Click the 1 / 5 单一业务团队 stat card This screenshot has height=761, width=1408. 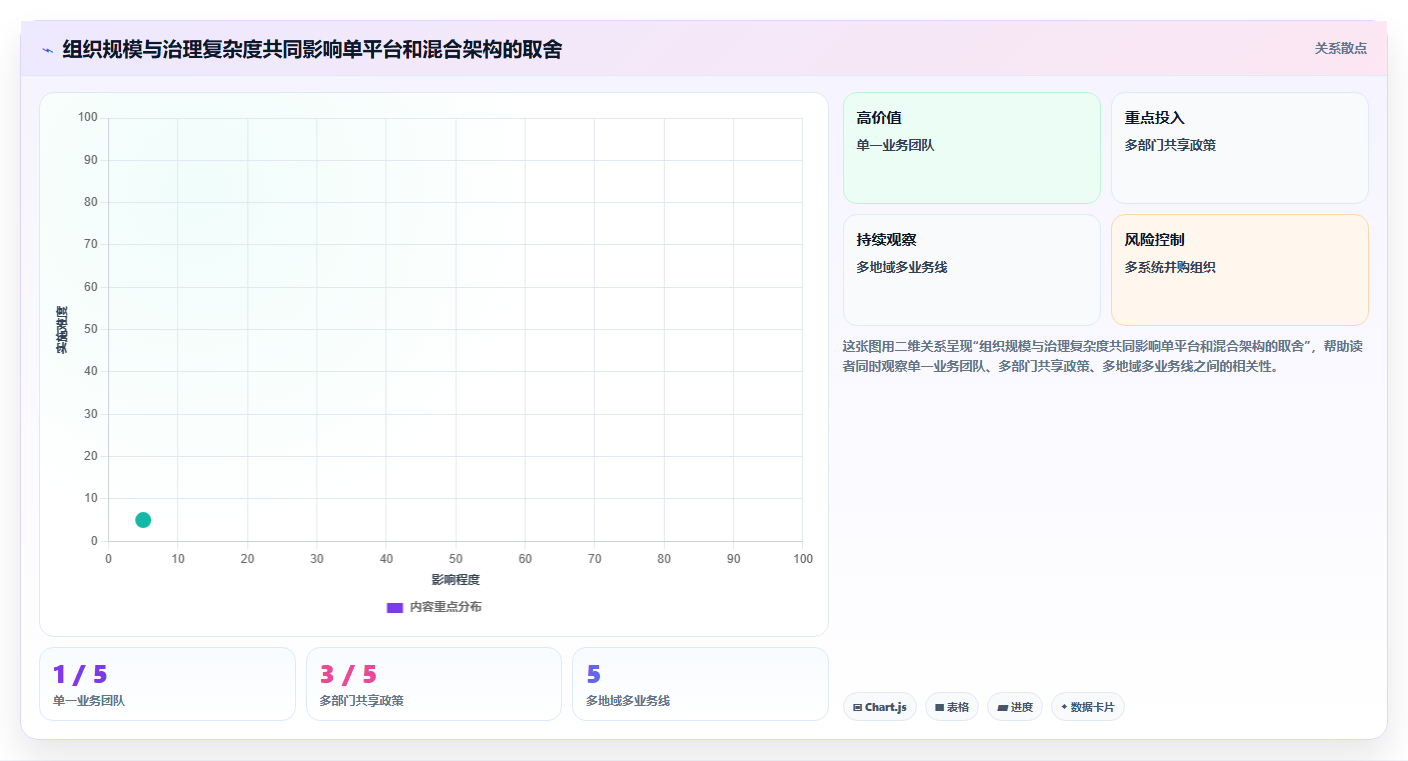167,684
